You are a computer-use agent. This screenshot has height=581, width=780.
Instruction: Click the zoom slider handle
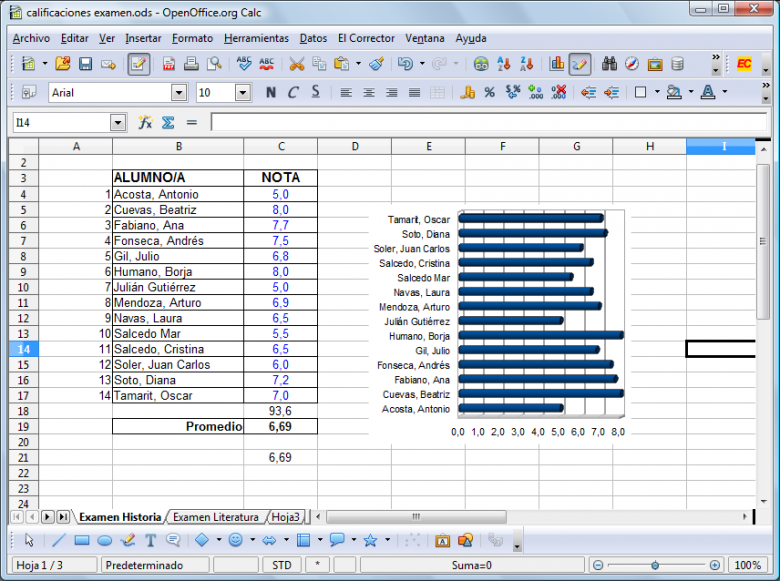click(x=655, y=565)
